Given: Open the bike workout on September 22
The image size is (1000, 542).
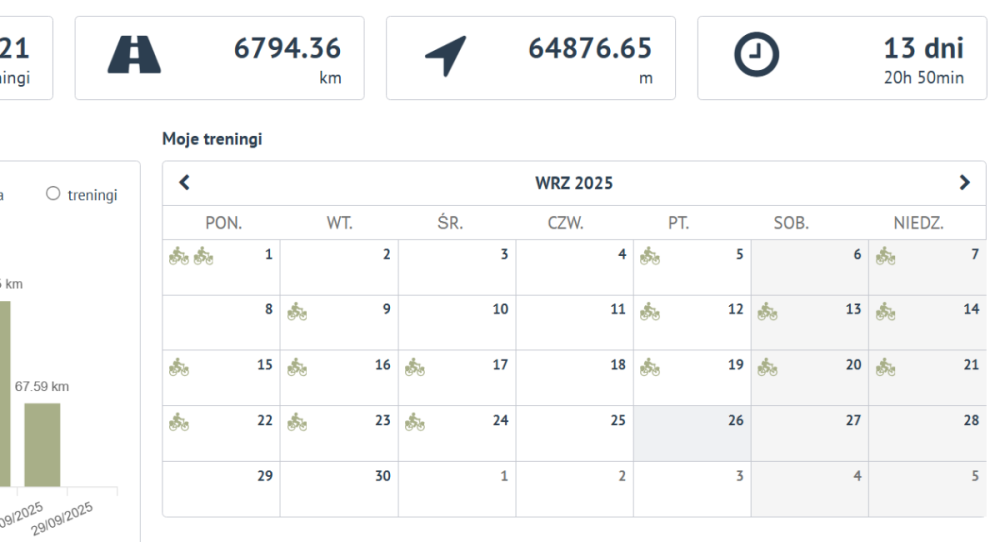Looking at the screenshot, I should [x=179, y=423].
